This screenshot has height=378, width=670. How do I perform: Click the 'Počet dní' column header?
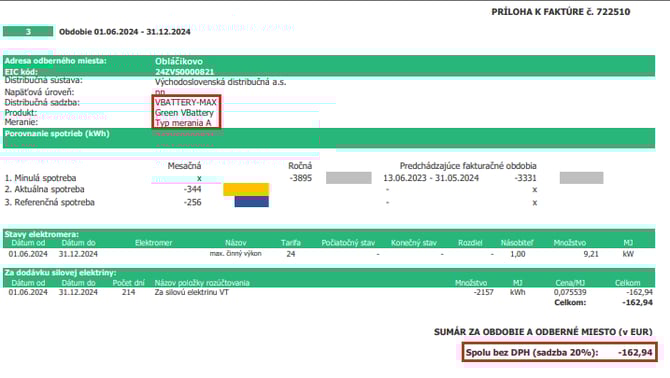[129, 283]
